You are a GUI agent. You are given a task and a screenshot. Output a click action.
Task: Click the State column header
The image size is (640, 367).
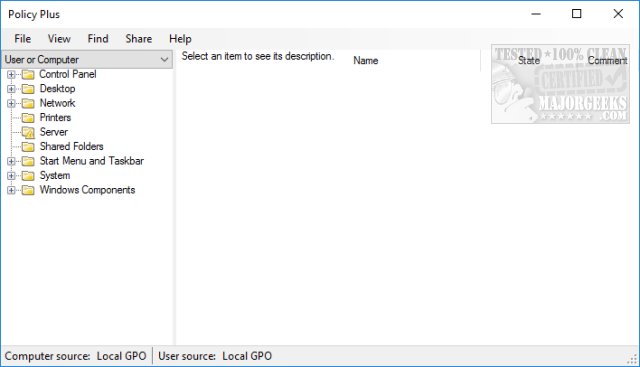pos(529,60)
